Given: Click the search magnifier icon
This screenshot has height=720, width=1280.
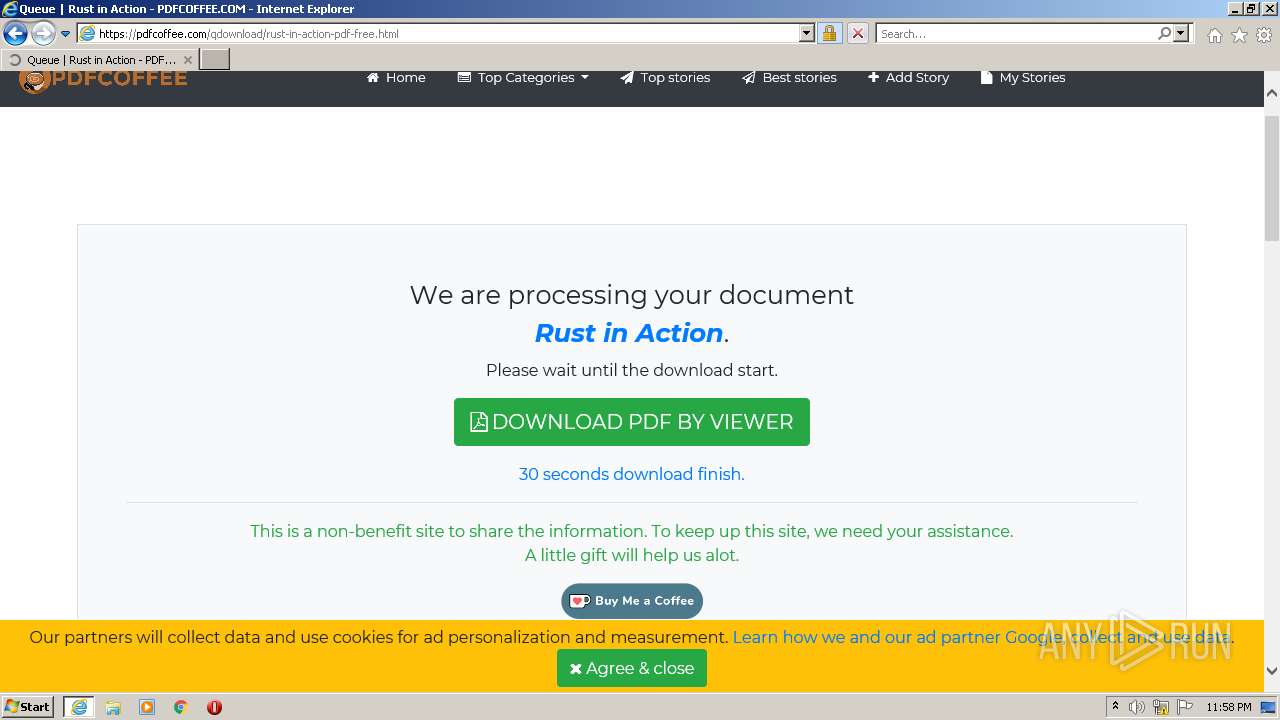Looking at the screenshot, I should [x=1164, y=33].
